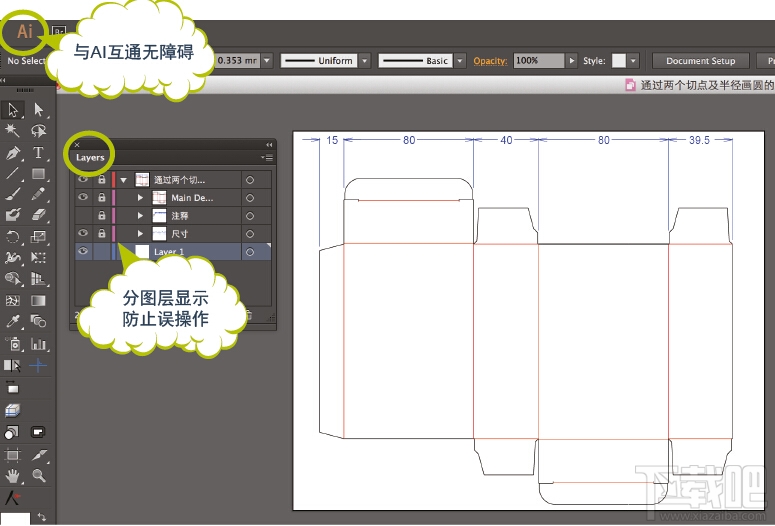Select the Perspective Grid tool
Screen dimensions: 775x526
[x=38, y=279]
